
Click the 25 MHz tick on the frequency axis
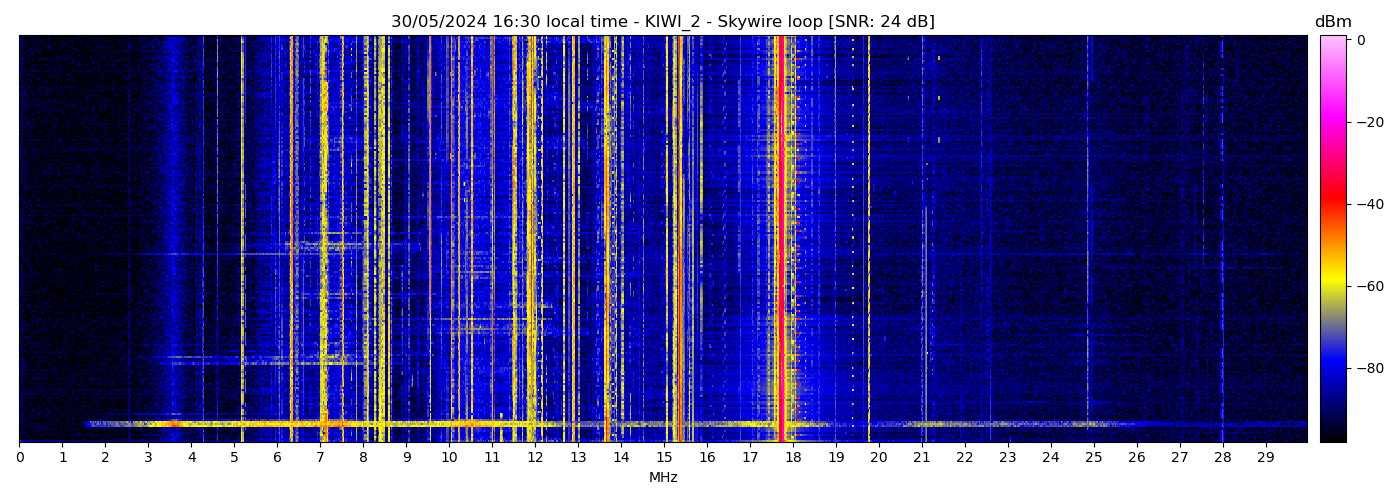1094,458
